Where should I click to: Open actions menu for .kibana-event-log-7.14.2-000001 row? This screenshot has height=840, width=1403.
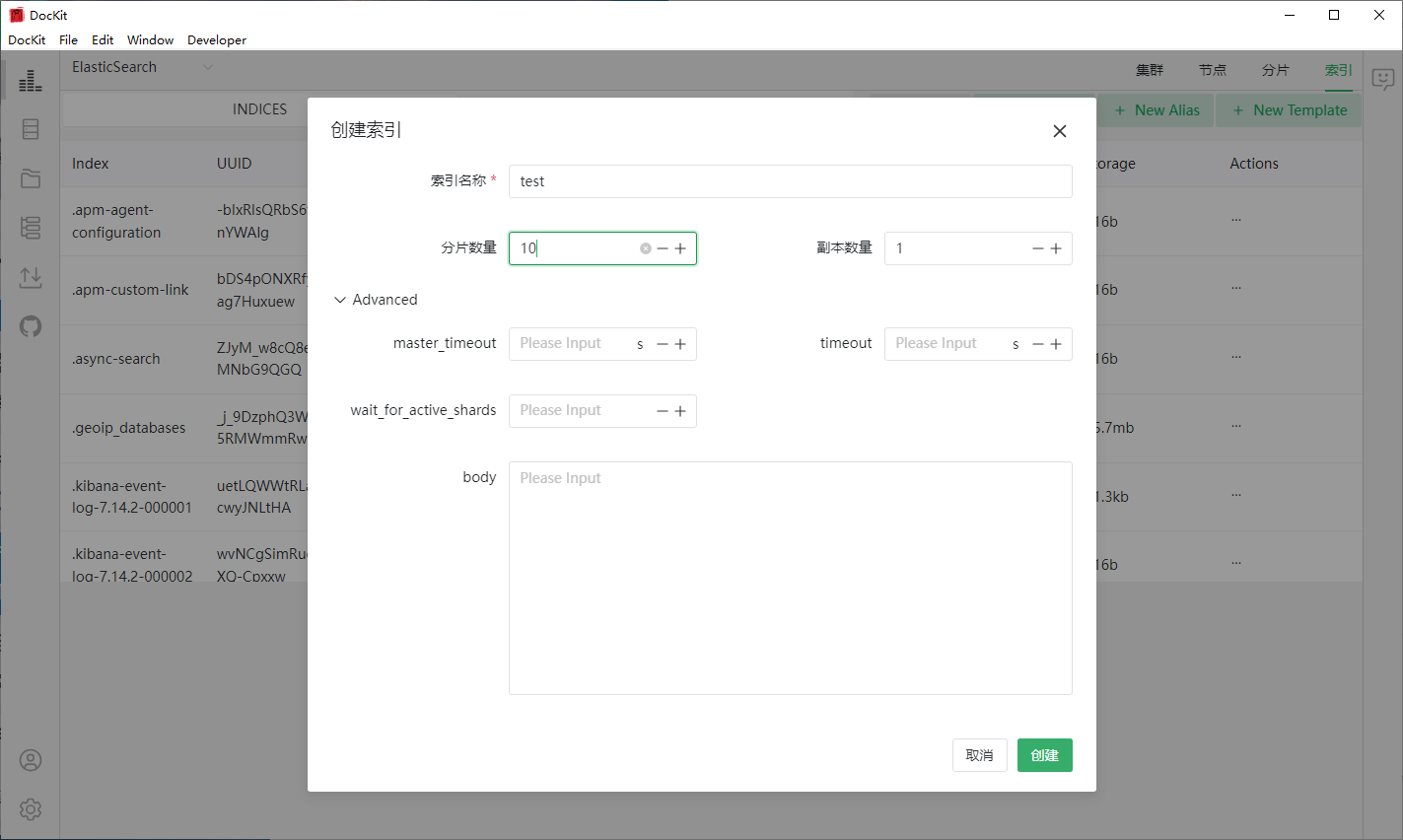click(x=1236, y=496)
